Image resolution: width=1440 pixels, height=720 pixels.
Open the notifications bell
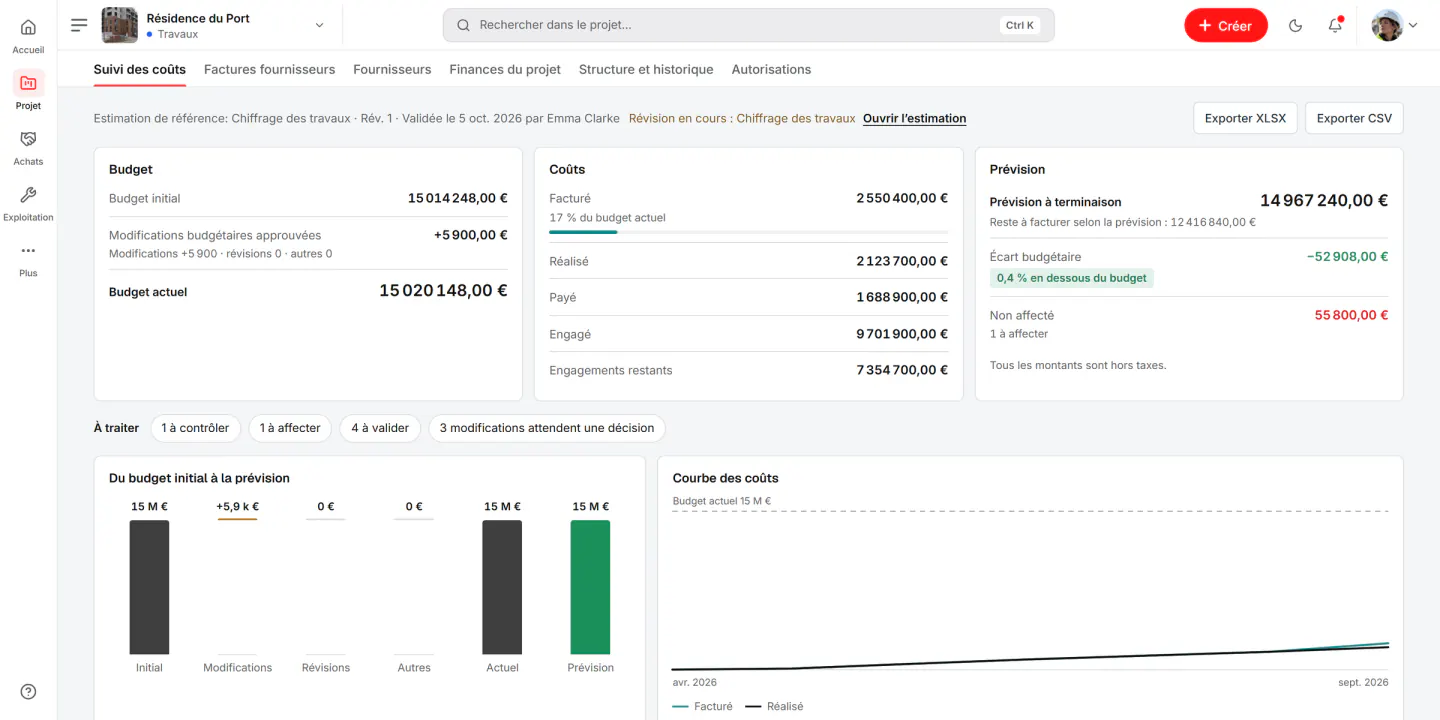tap(1335, 26)
